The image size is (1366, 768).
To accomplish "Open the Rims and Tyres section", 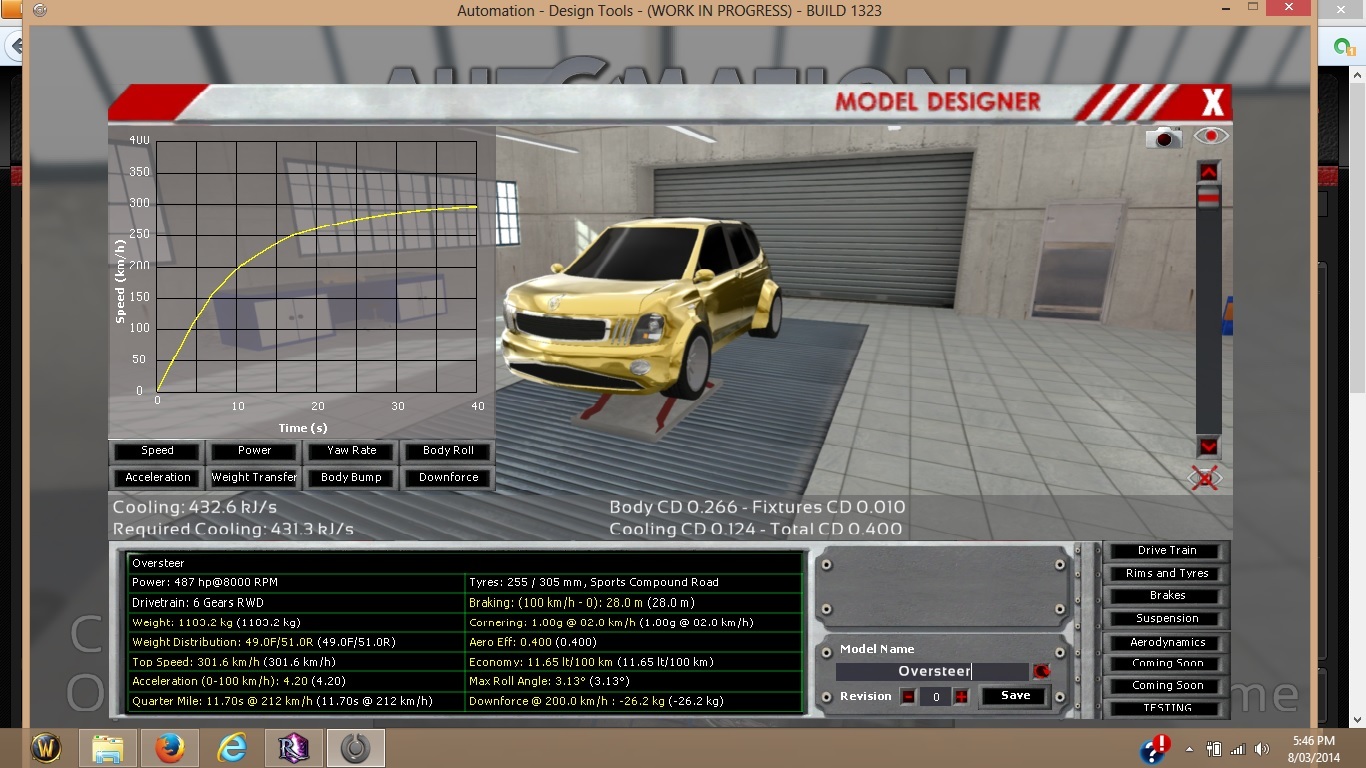I will click(x=1166, y=574).
